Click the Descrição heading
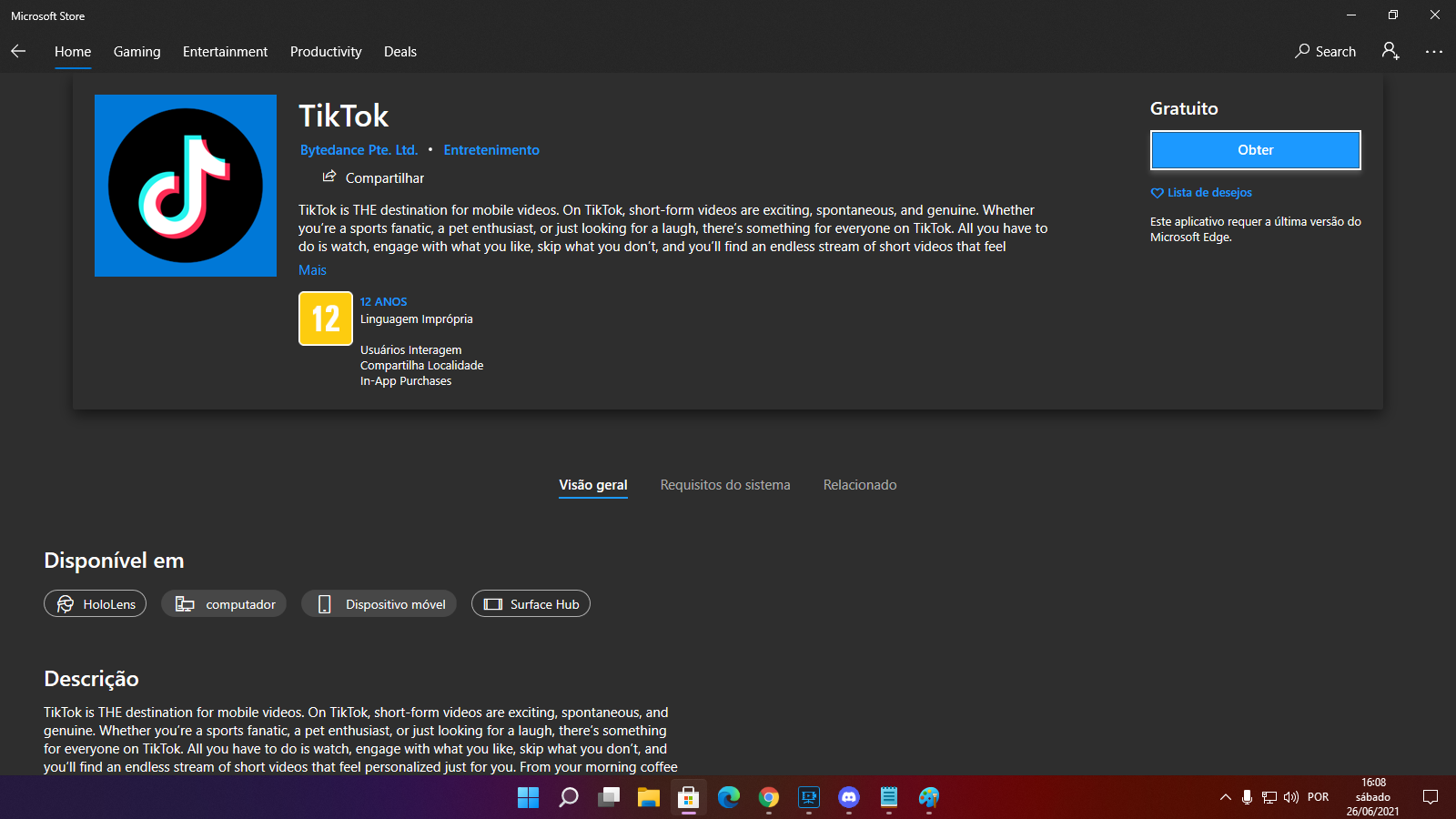This screenshot has width=1456, height=819. pyautogui.click(x=91, y=679)
